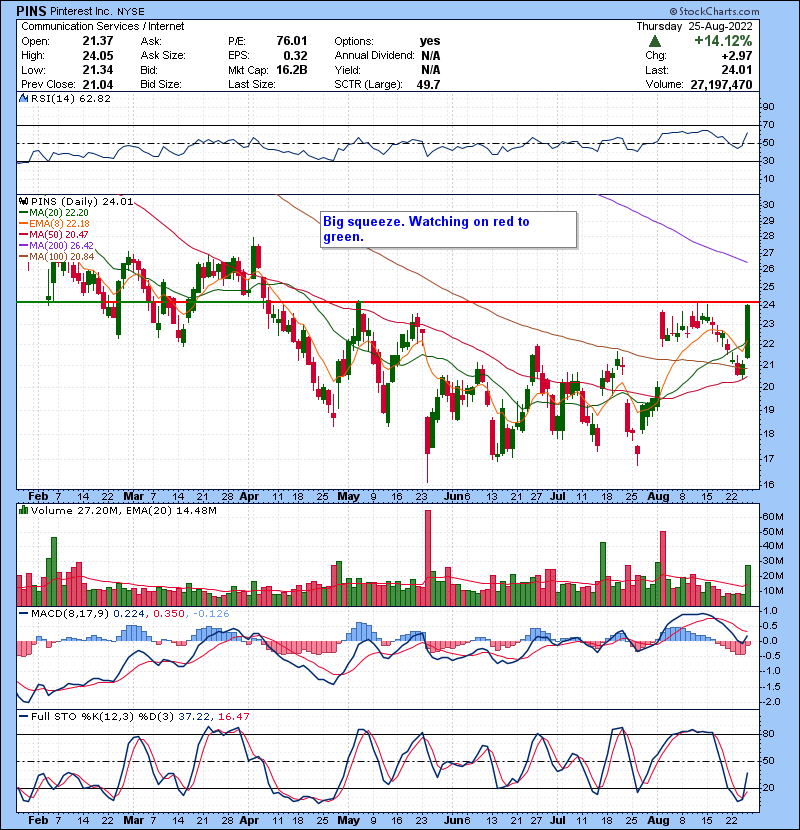This screenshot has width=800, height=830.
Task: Click the SCTR (Large) value 49.7
Action: coord(428,84)
